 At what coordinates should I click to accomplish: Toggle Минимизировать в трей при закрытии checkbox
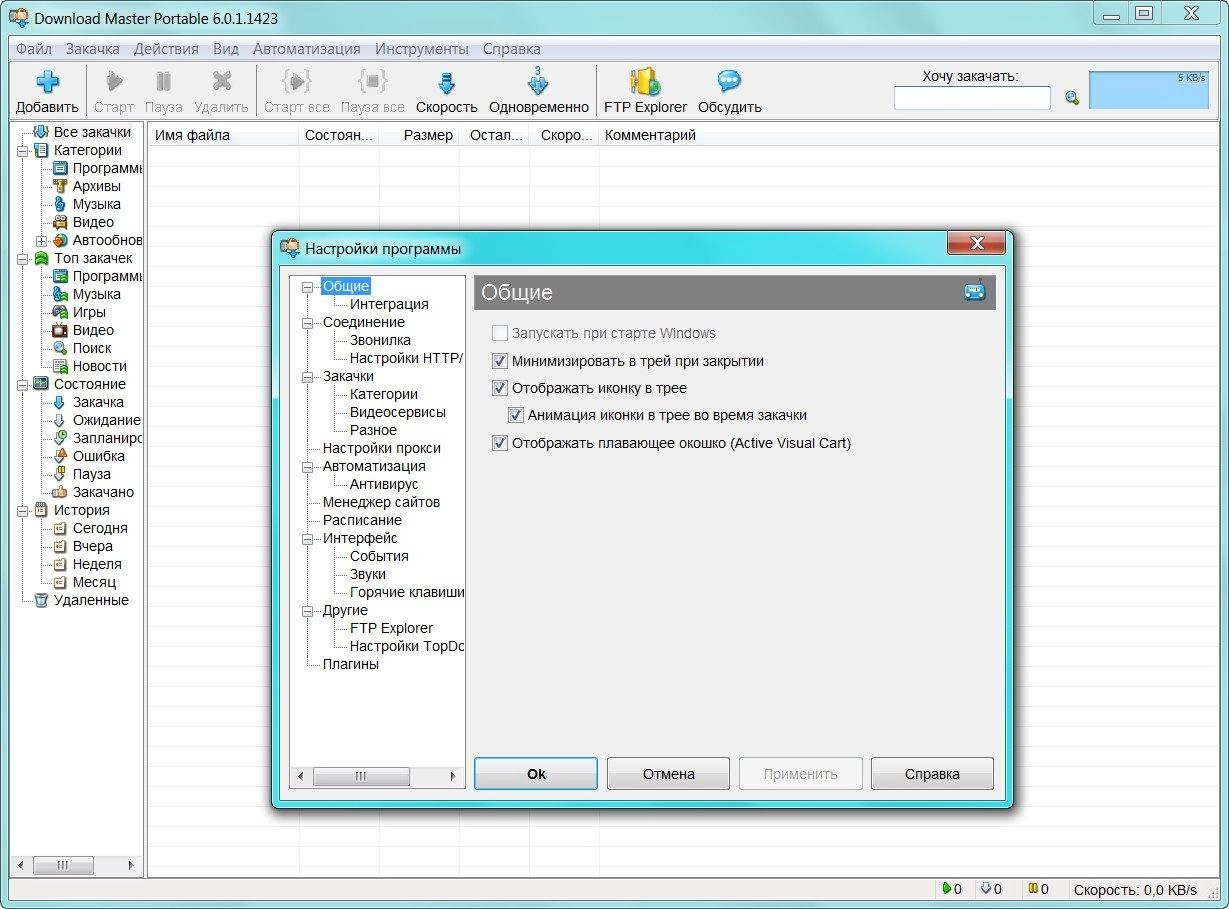click(x=500, y=361)
